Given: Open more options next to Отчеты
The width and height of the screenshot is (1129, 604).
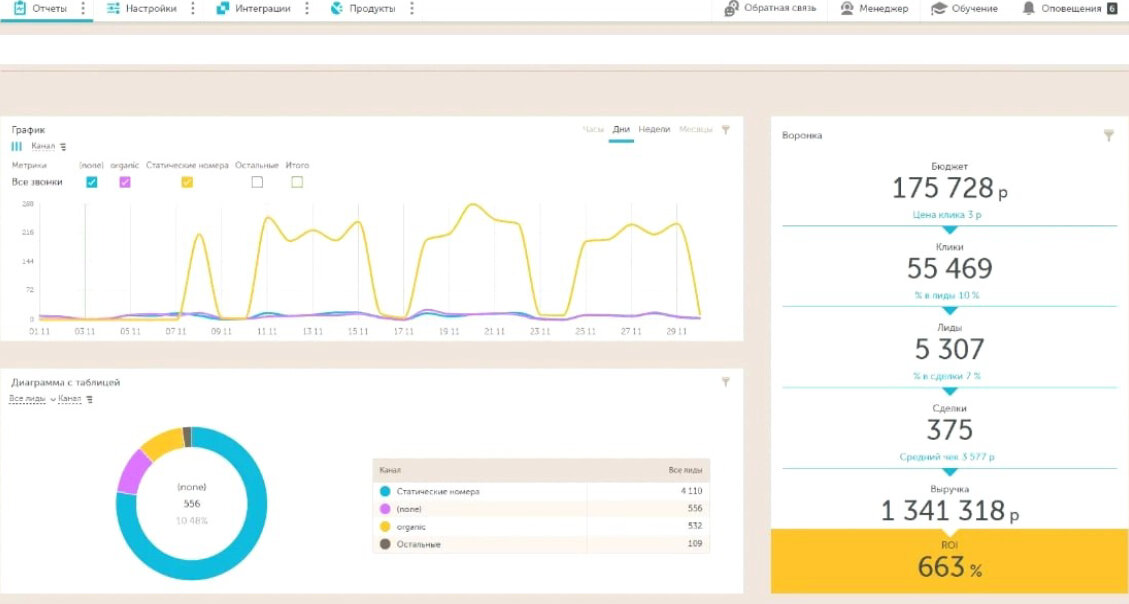Looking at the screenshot, I should point(84,9).
